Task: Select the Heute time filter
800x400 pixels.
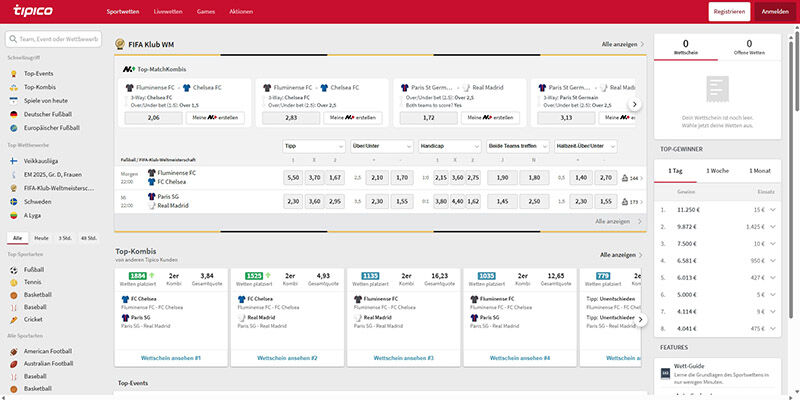Action: [41, 238]
